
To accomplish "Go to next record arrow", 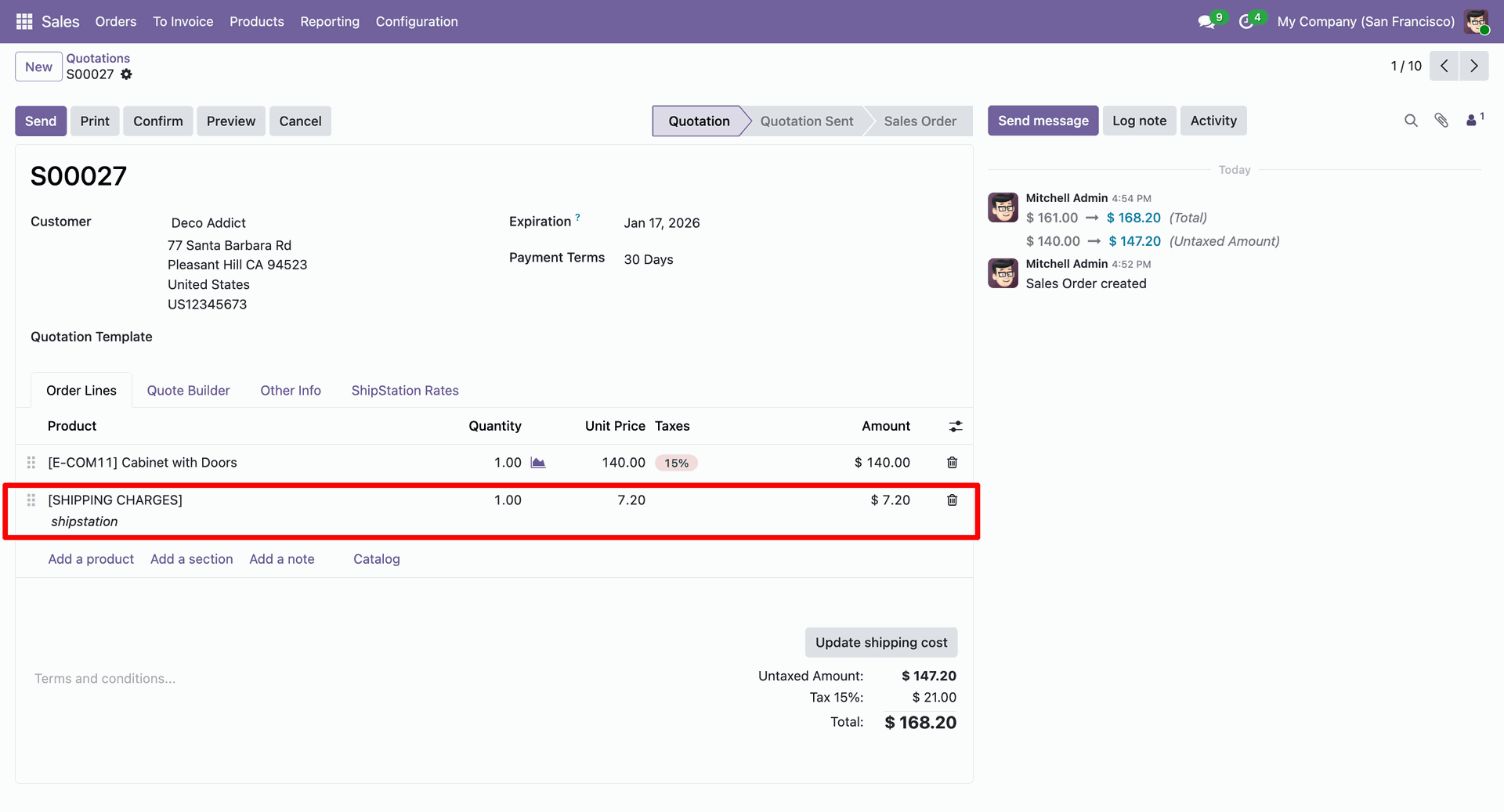I will (x=1473, y=67).
